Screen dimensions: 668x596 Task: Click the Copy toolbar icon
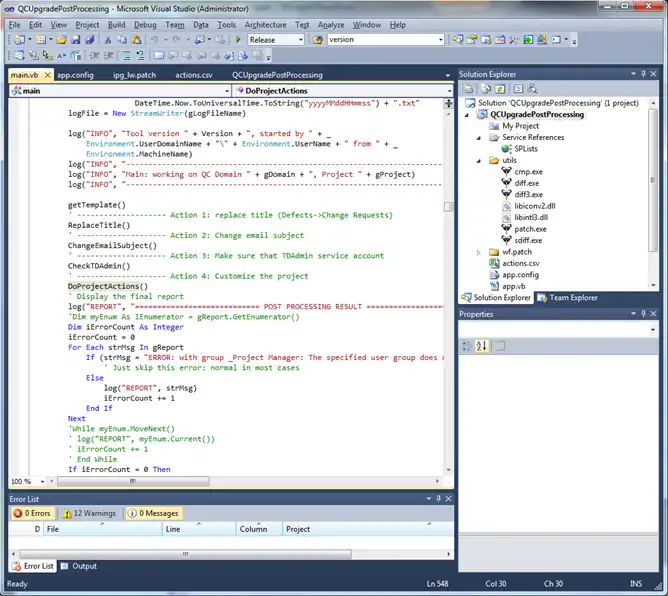(x=122, y=40)
